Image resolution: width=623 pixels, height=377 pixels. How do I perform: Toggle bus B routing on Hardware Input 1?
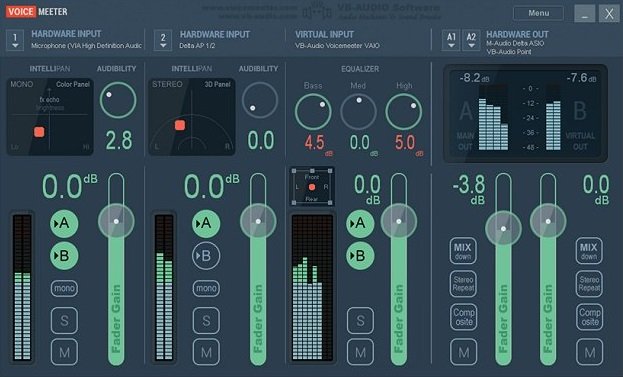[64, 256]
